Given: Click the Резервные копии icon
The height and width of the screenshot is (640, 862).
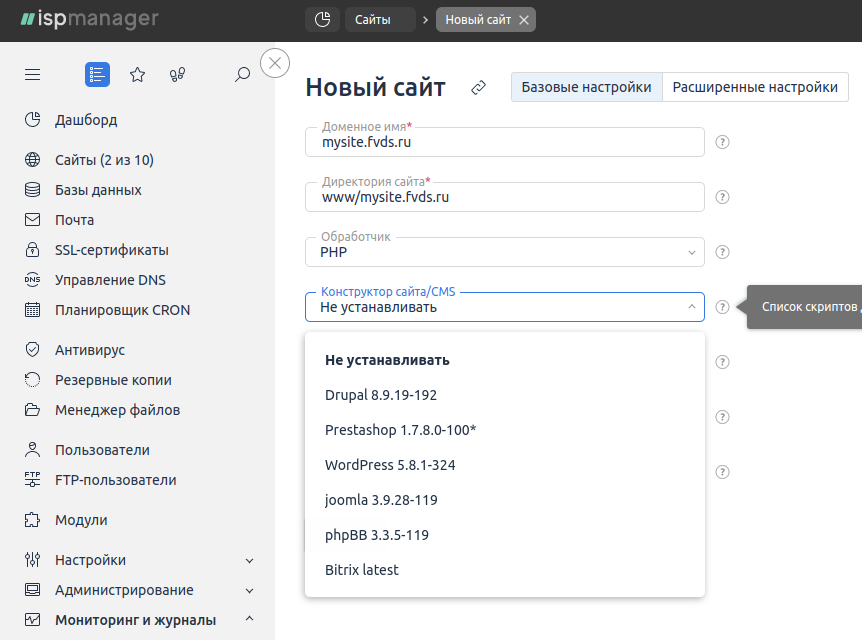Looking at the screenshot, I should (x=32, y=380).
